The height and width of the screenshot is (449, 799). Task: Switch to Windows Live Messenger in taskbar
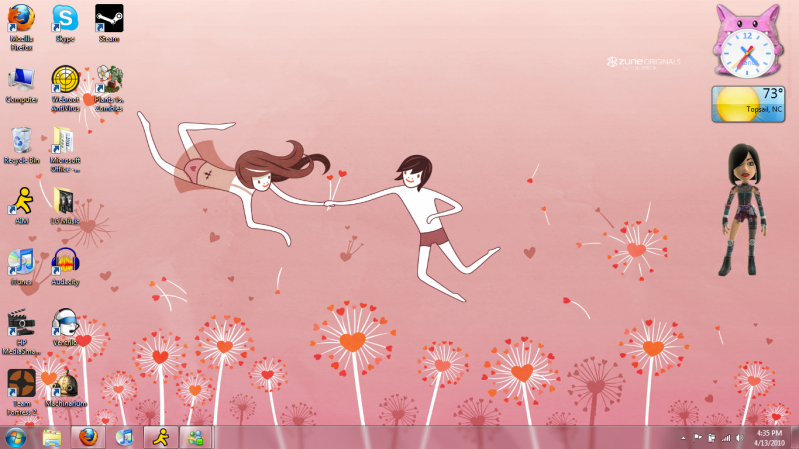point(193,437)
